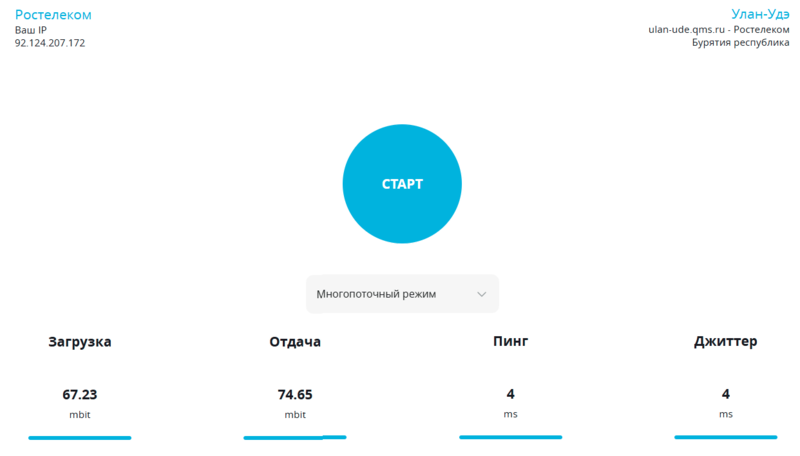
Task: Click the 67.23 download speed value
Action: tap(80, 394)
